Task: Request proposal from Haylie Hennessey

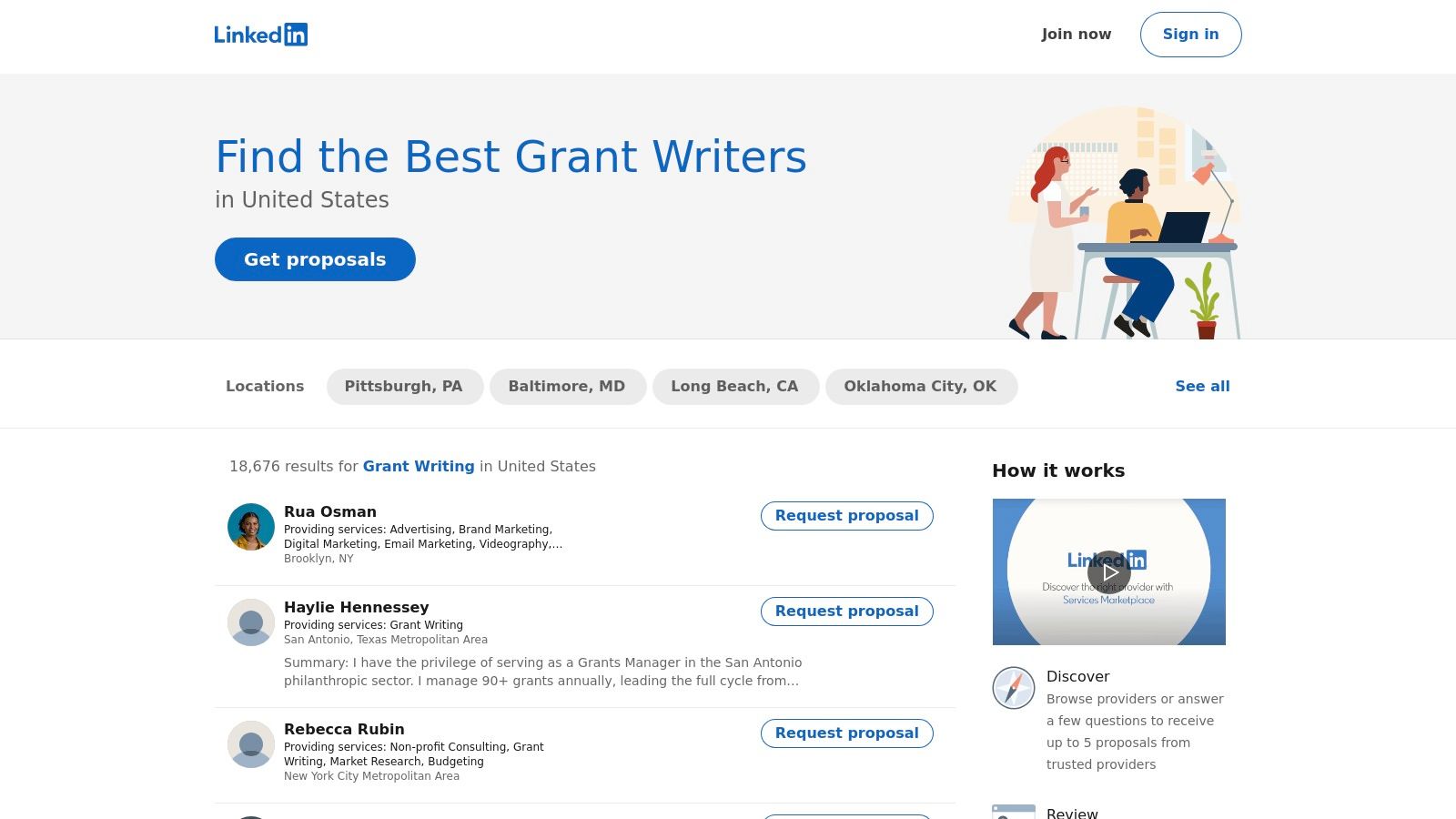Action: pyautogui.click(x=846, y=612)
